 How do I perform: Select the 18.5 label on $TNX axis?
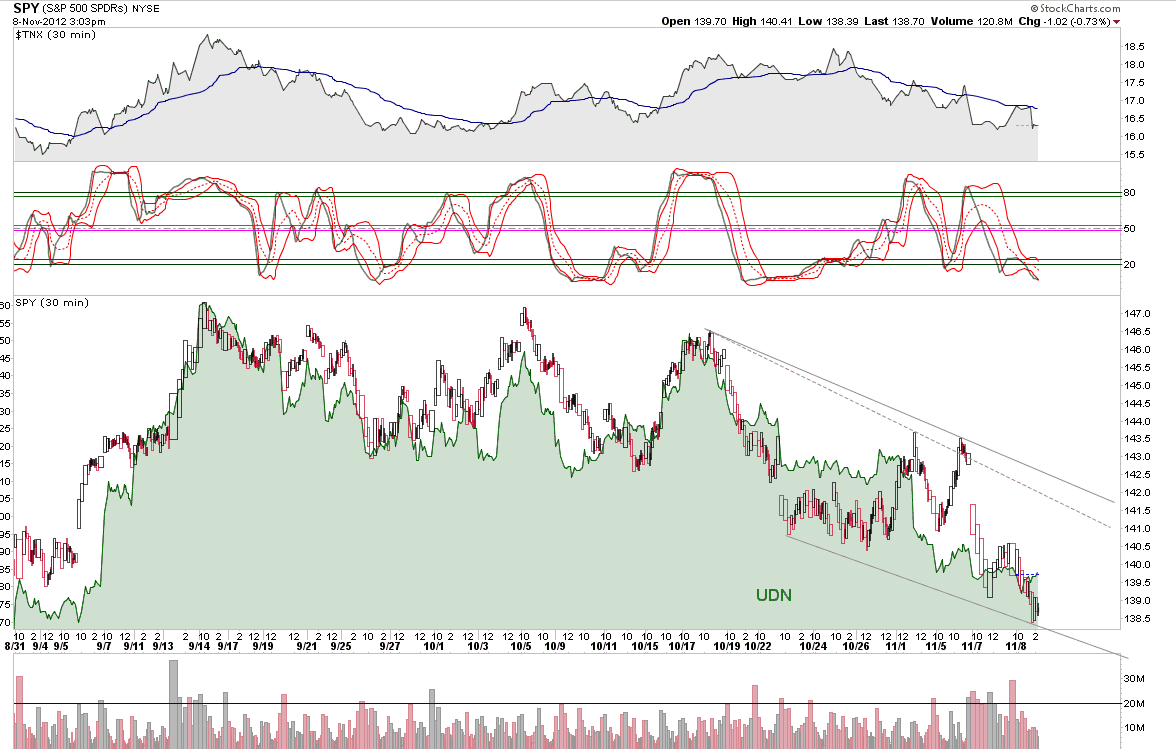tap(1134, 46)
